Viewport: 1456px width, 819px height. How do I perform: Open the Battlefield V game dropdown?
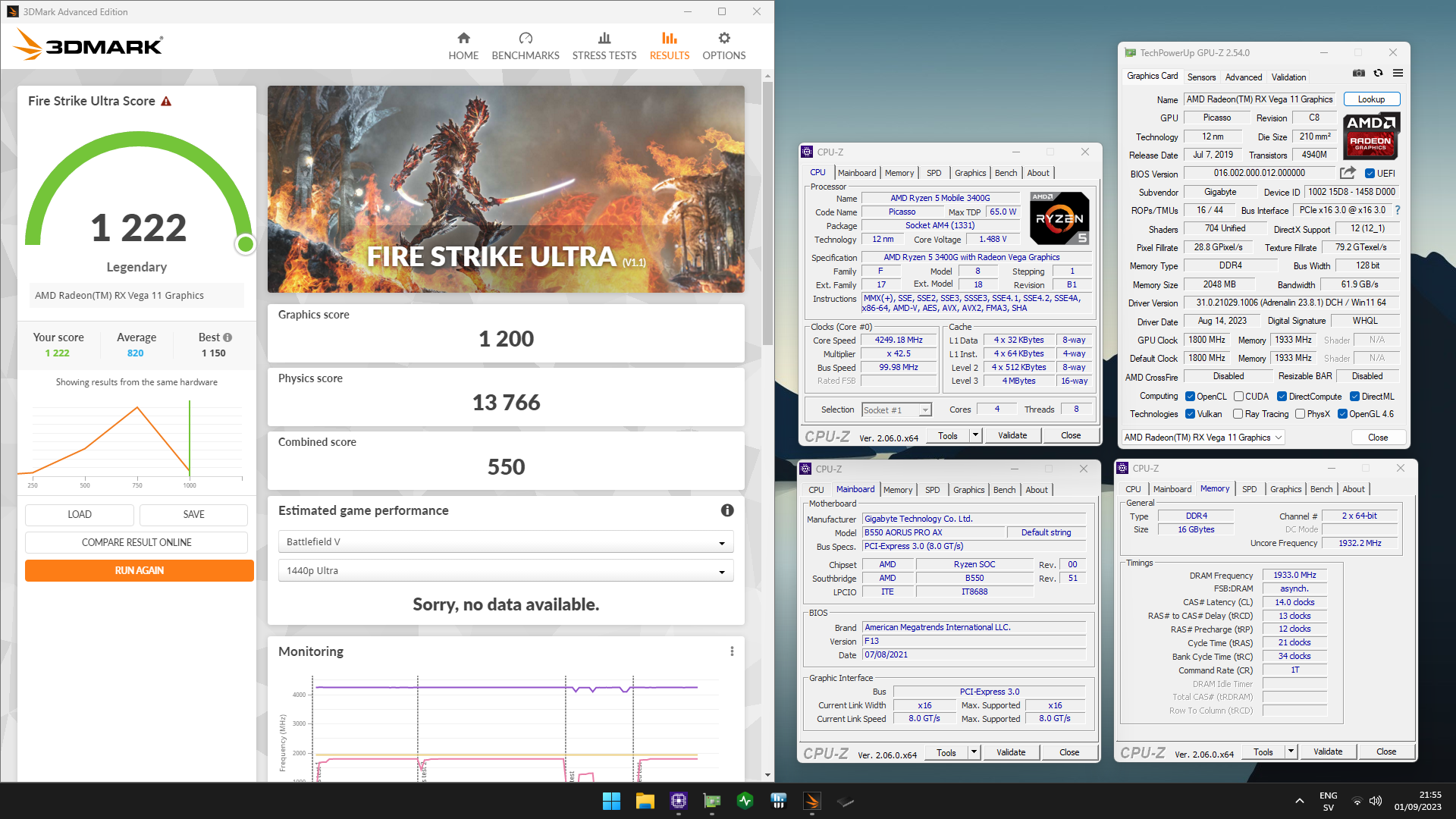(506, 542)
